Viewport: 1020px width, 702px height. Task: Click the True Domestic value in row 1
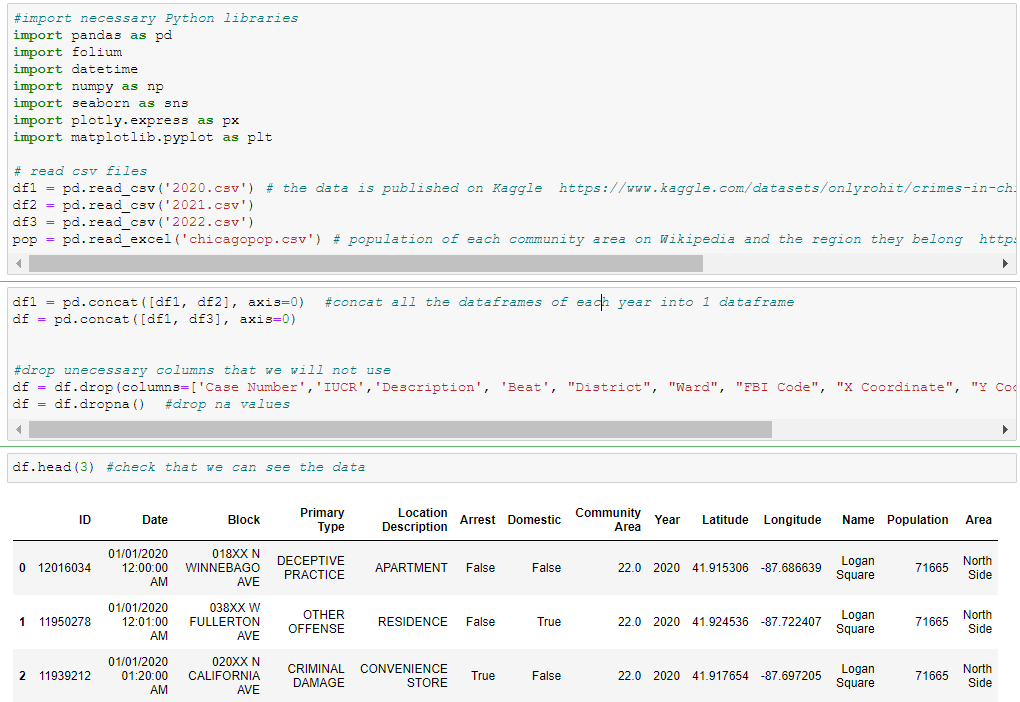click(549, 622)
